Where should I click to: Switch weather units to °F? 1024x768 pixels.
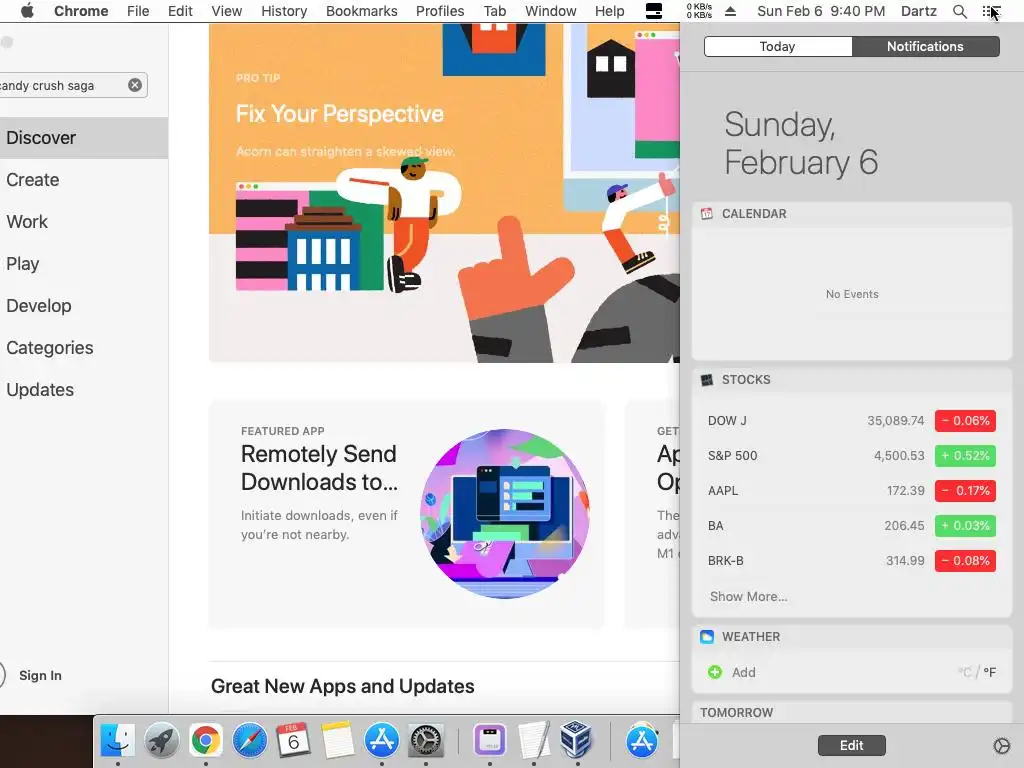point(989,672)
